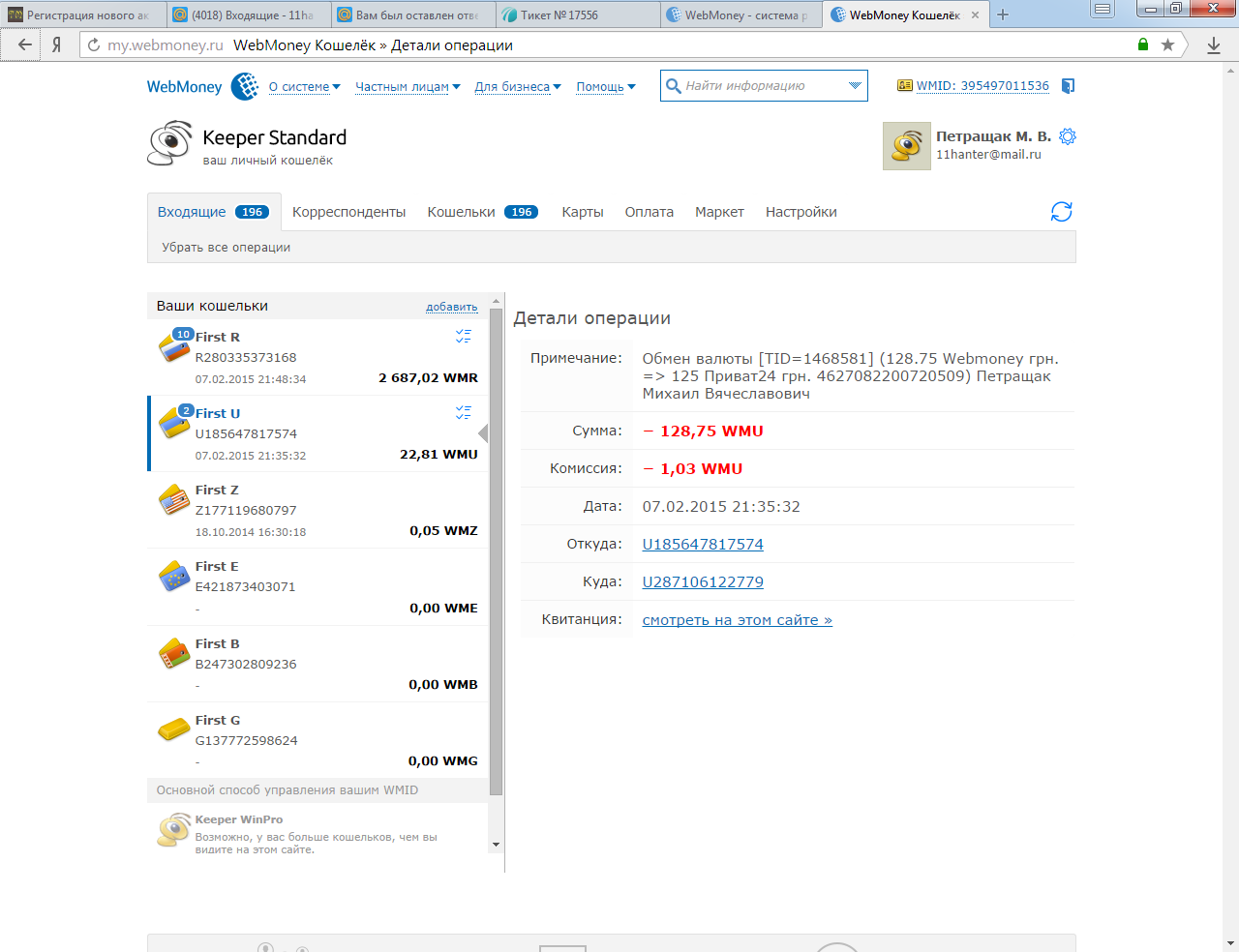Click the collapse arrow beside the First U wallet
The image size is (1239, 952).
pos(484,432)
